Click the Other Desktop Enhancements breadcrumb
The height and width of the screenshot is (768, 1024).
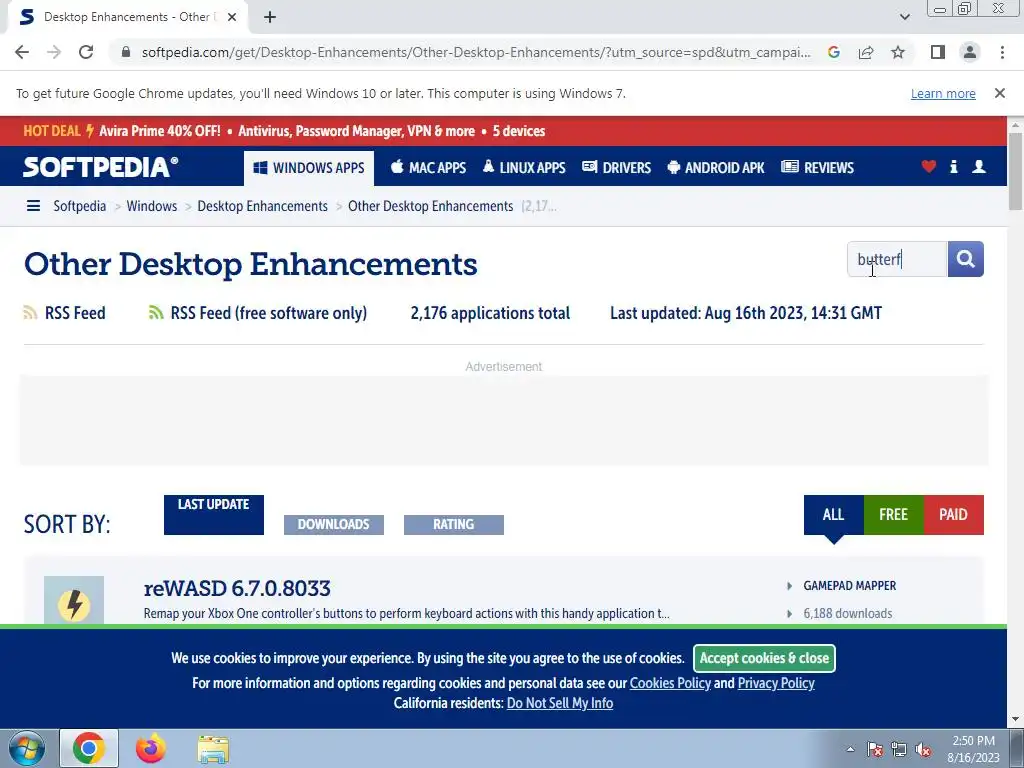point(430,206)
